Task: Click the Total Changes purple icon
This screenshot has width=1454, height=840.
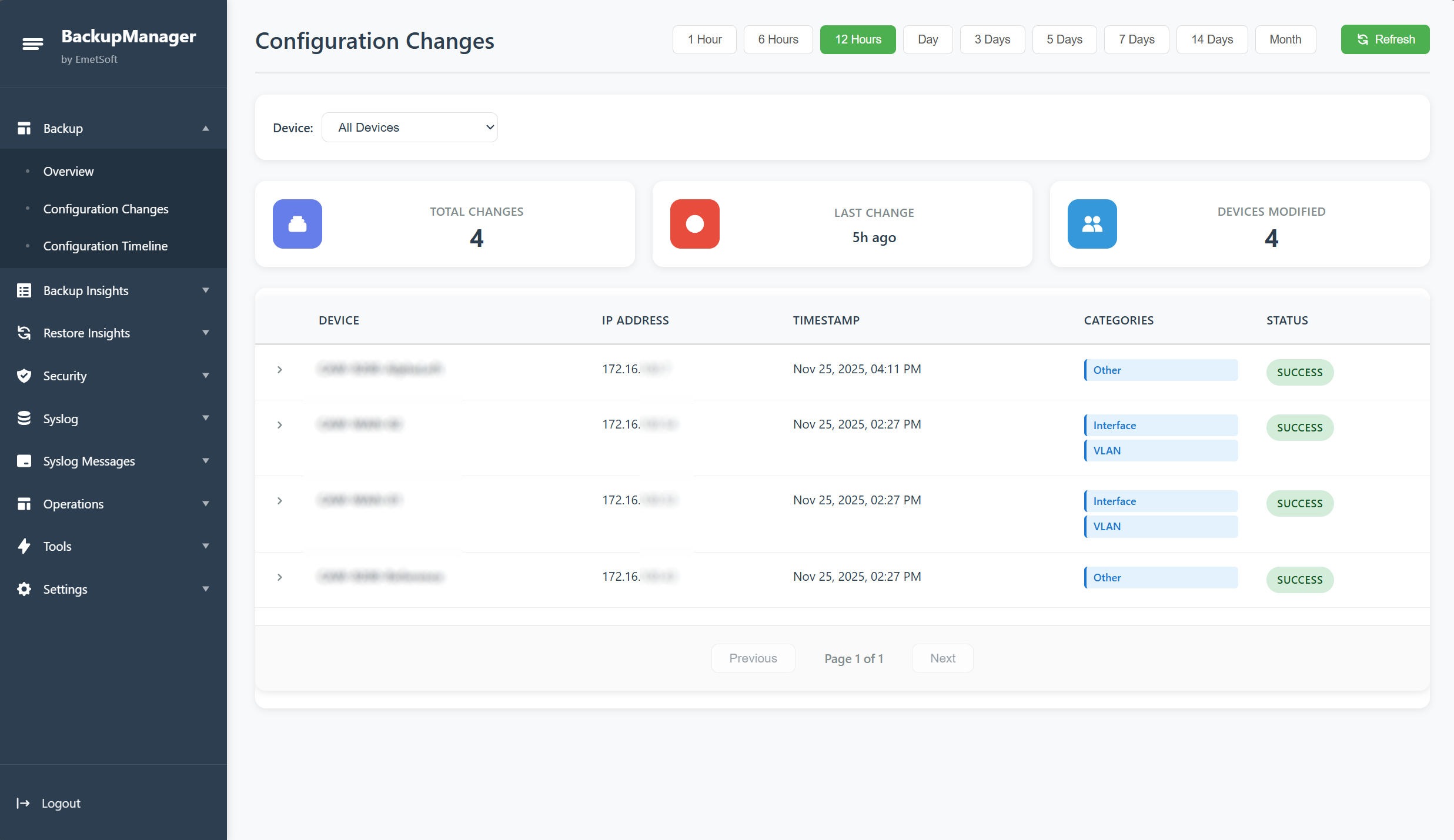Action: (298, 224)
